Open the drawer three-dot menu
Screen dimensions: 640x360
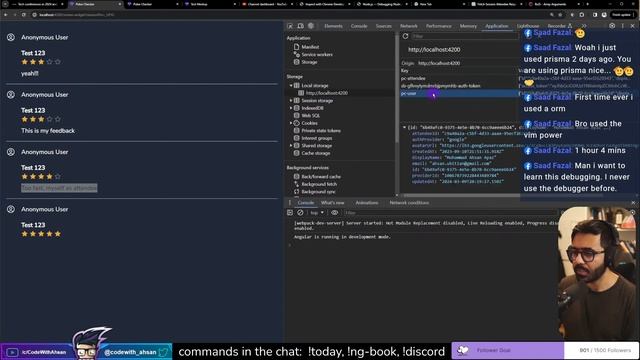click(x=290, y=202)
